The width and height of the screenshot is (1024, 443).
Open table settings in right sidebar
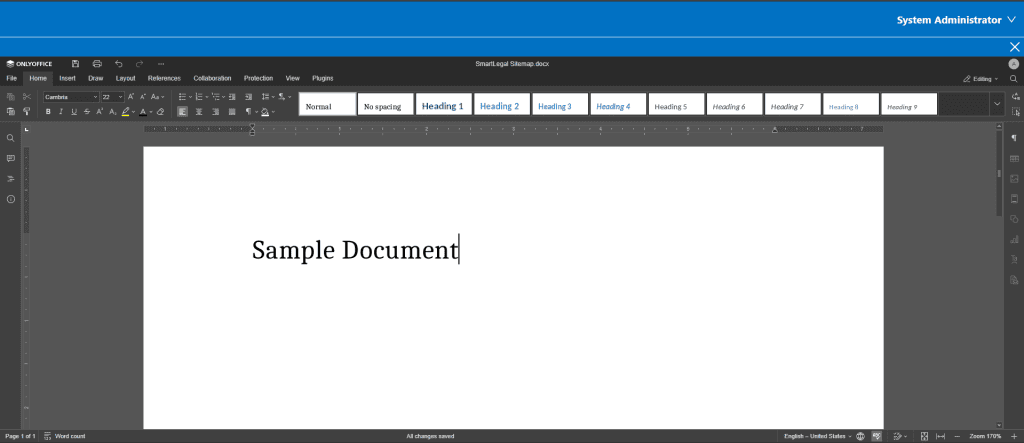[1014, 159]
